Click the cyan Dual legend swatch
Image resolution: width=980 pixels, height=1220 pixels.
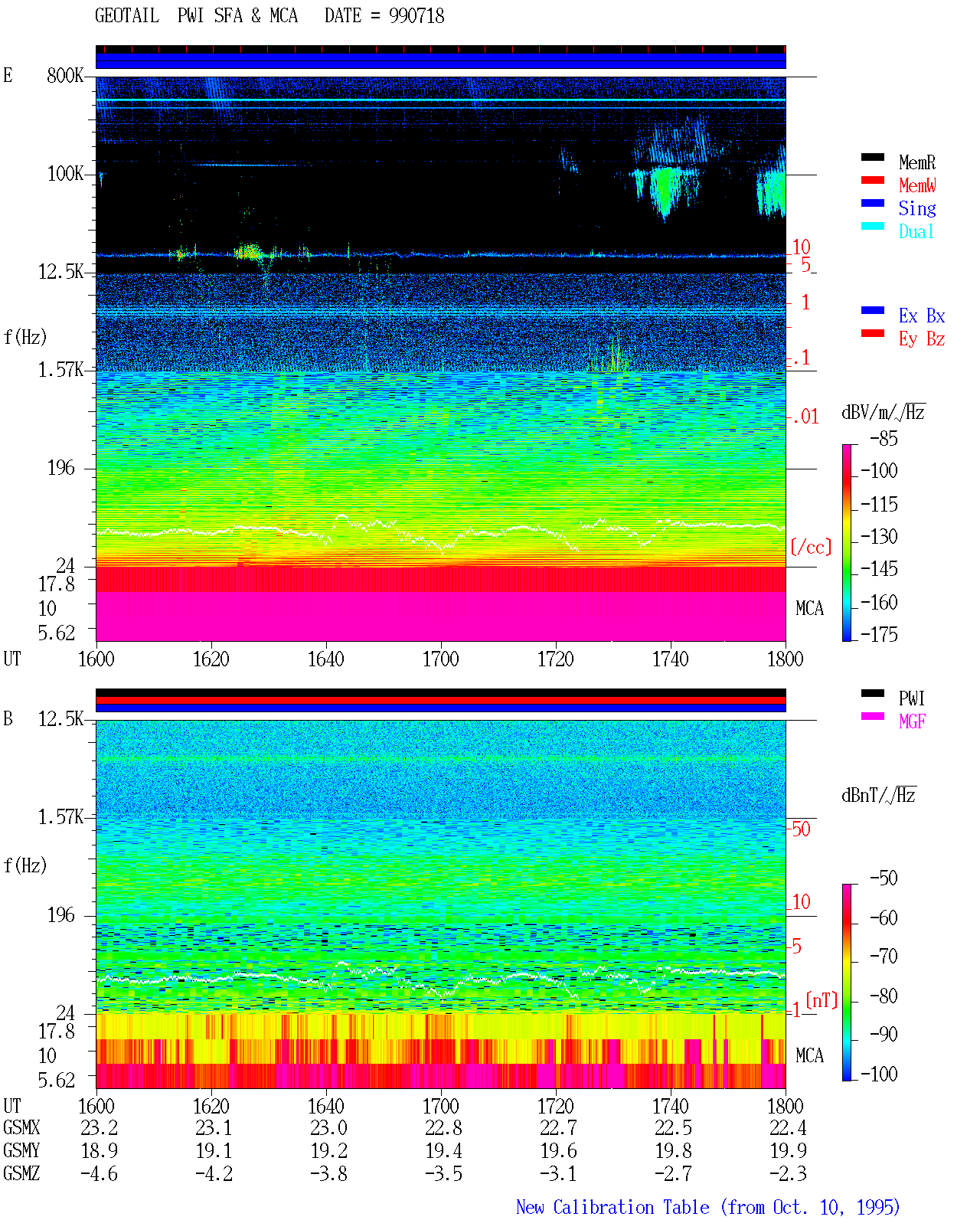tap(873, 227)
